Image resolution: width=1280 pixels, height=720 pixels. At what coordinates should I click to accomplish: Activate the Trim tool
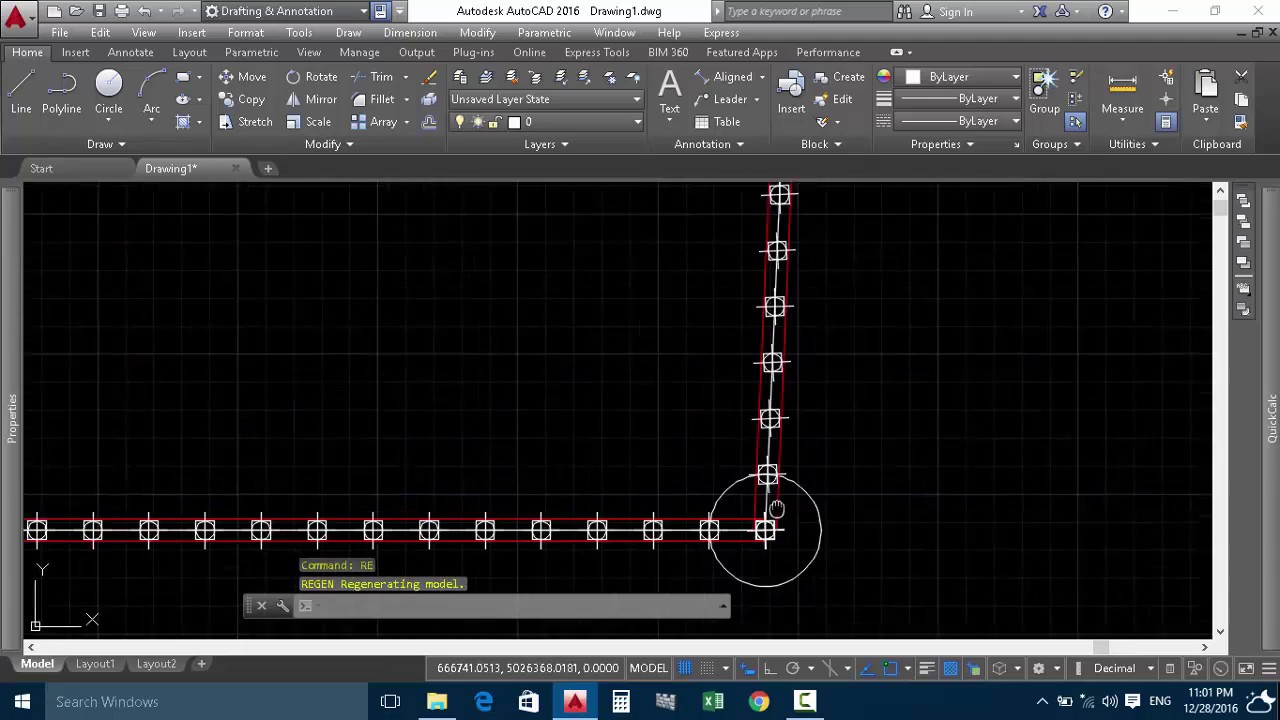coord(371,77)
